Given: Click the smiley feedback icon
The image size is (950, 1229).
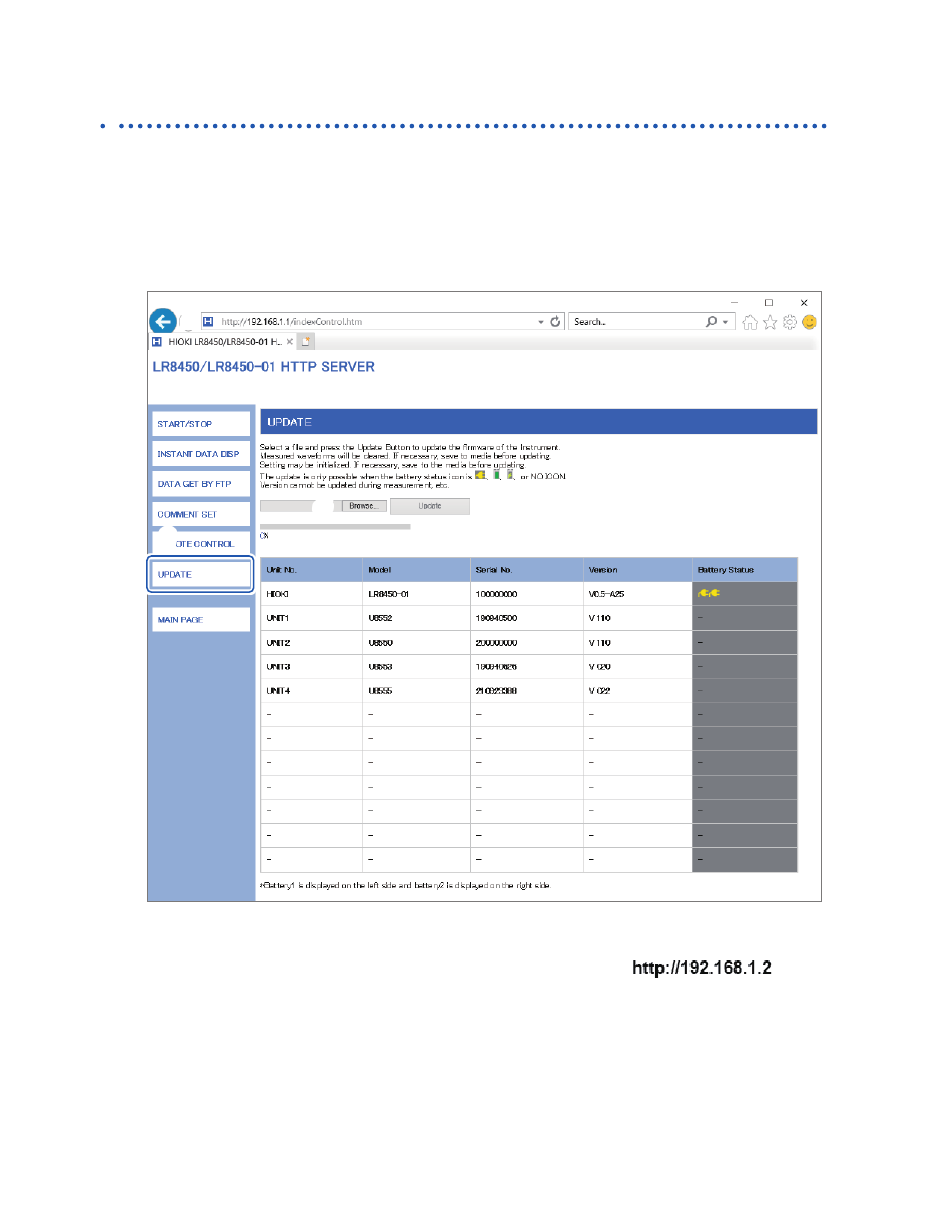Looking at the screenshot, I should (809, 322).
